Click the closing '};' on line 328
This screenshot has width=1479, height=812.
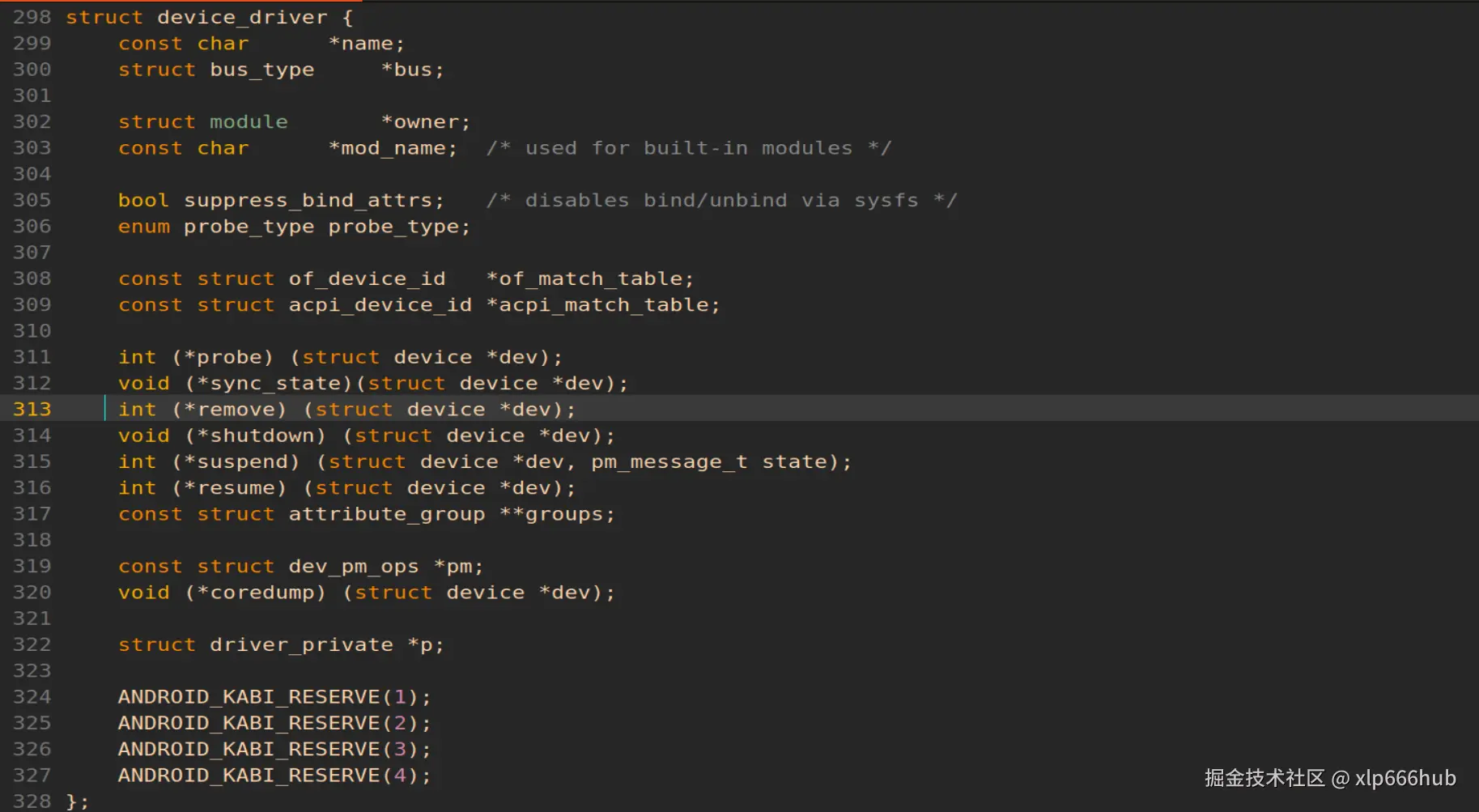tap(78, 801)
